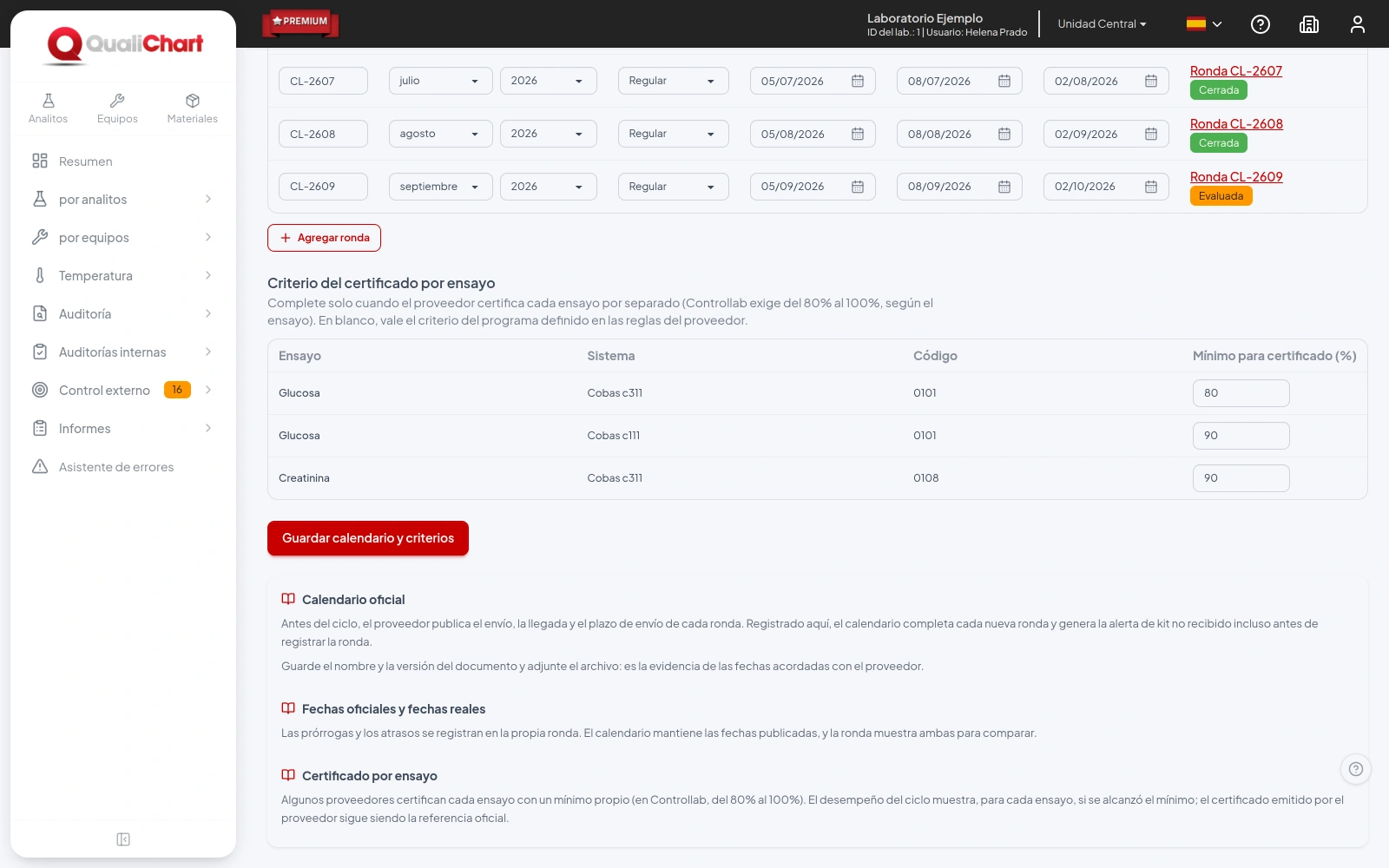Open calendar picker for date 02/08/2026
1389x868 pixels.
tap(1151, 81)
